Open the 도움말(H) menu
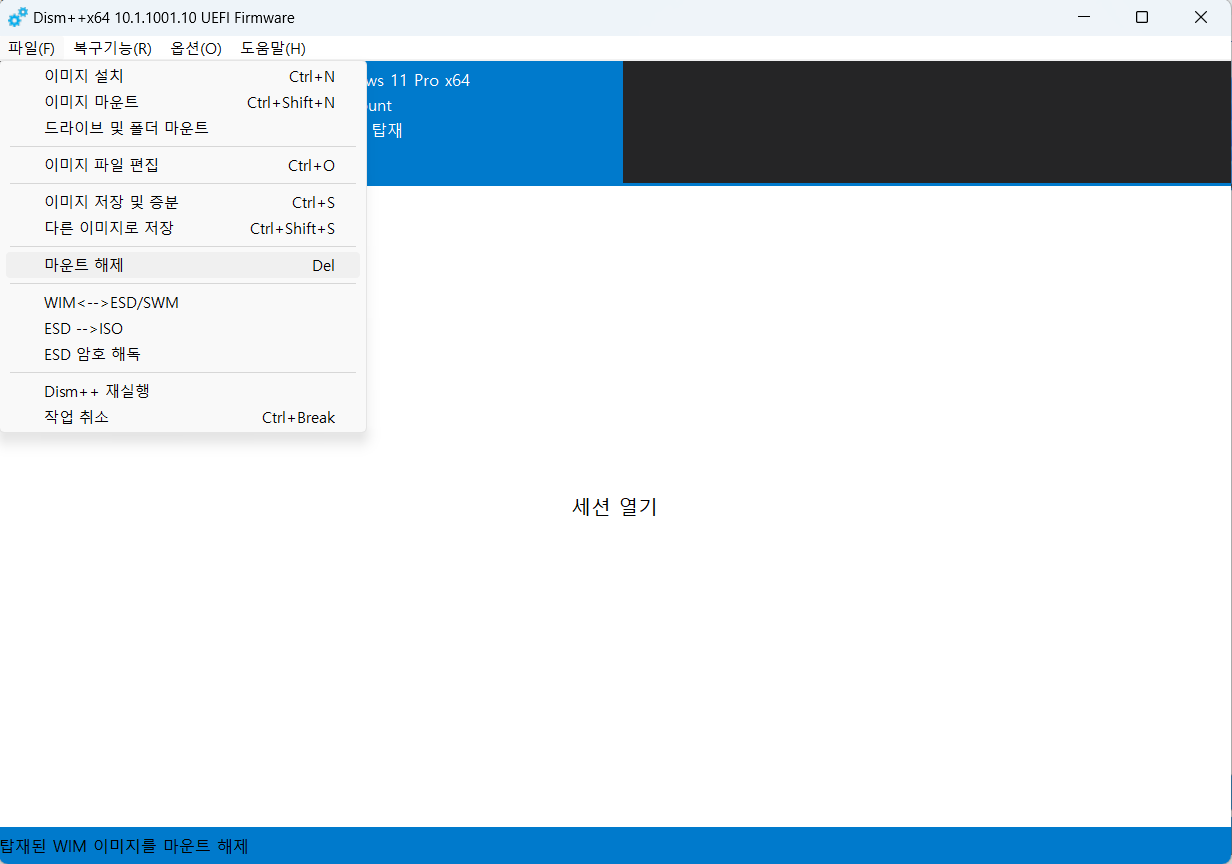The height and width of the screenshot is (864, 1232). (x=273, y=48)
